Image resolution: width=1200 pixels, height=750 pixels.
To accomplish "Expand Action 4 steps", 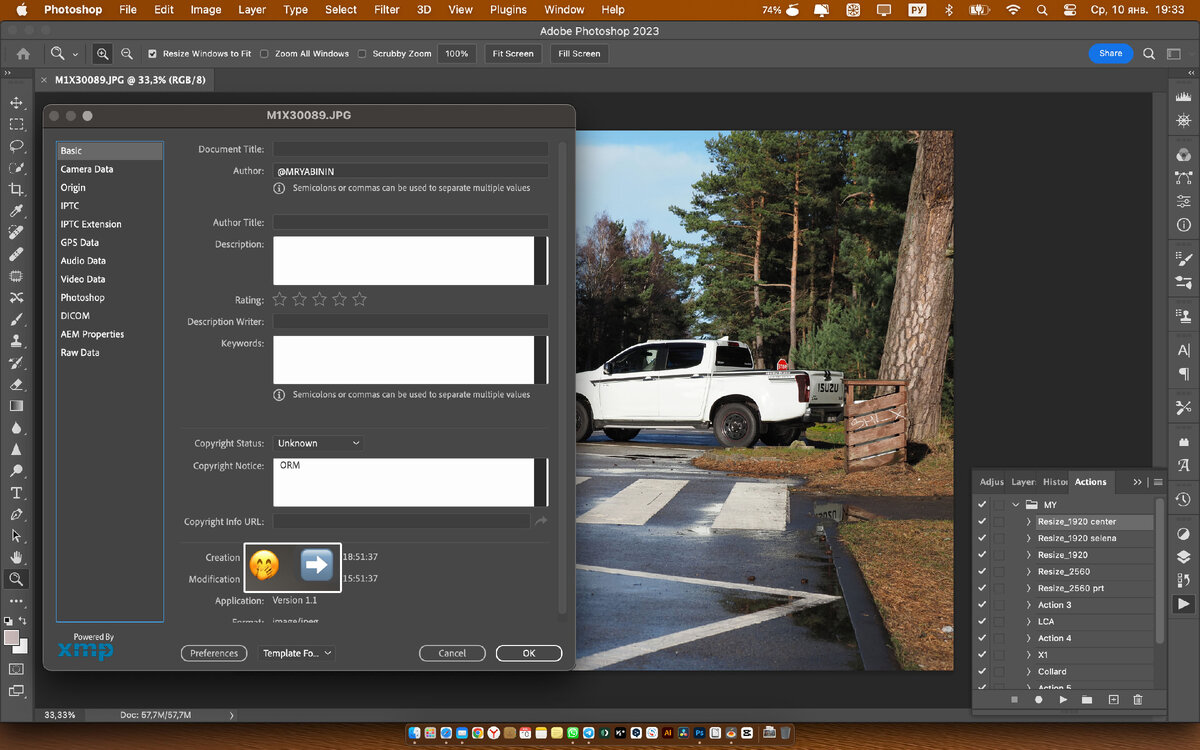I will (1029, 638).
